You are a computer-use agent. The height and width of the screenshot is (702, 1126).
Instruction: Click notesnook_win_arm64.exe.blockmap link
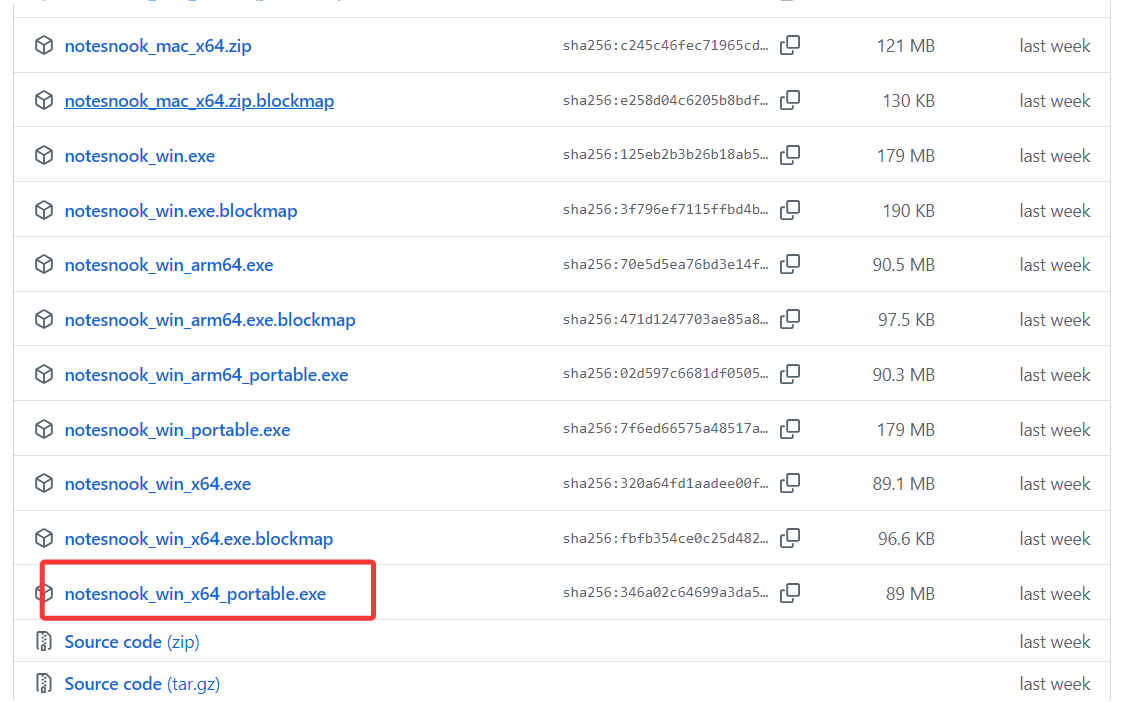point(210,320)
